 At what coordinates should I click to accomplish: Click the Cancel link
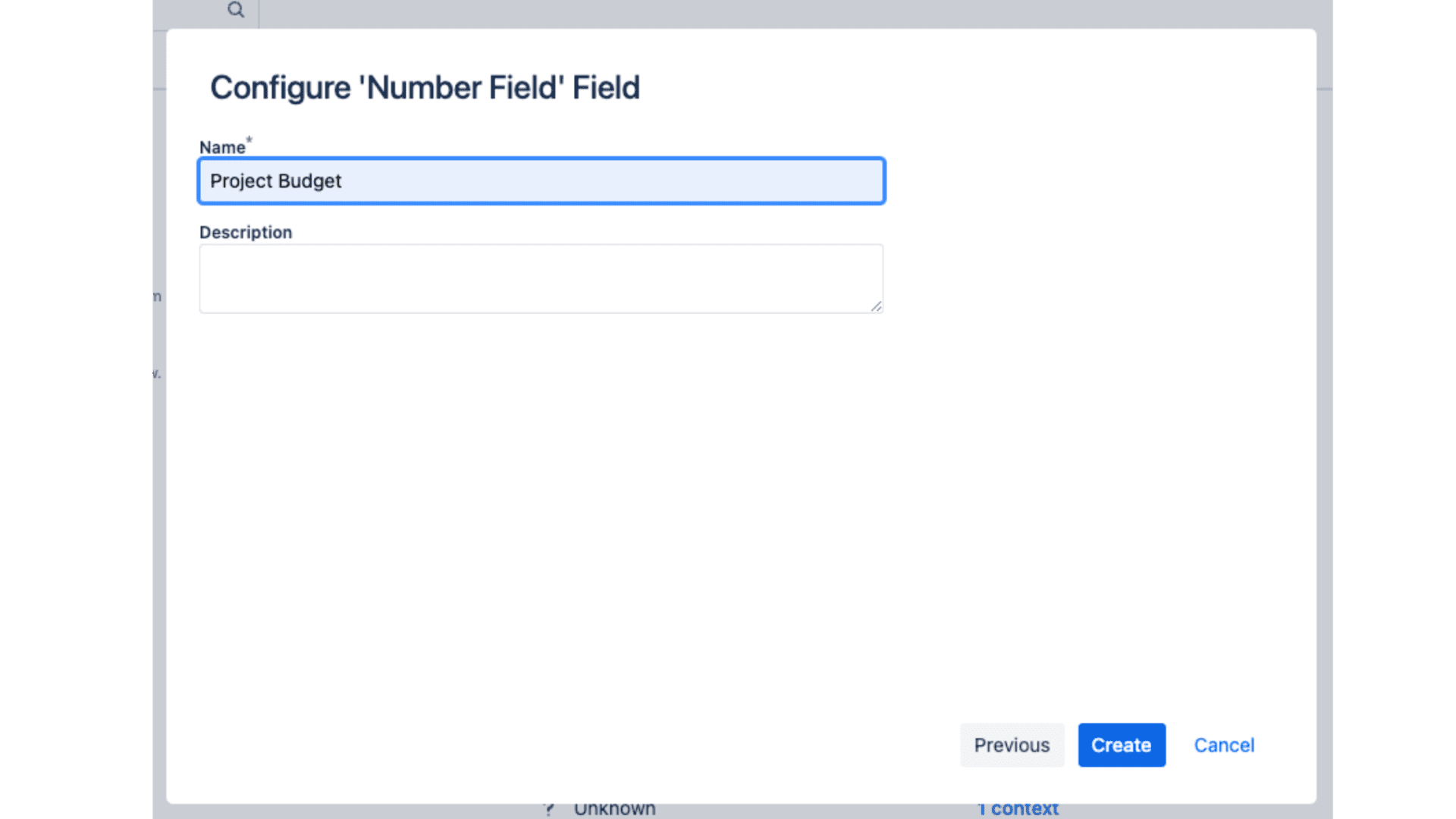point(1224,745)
